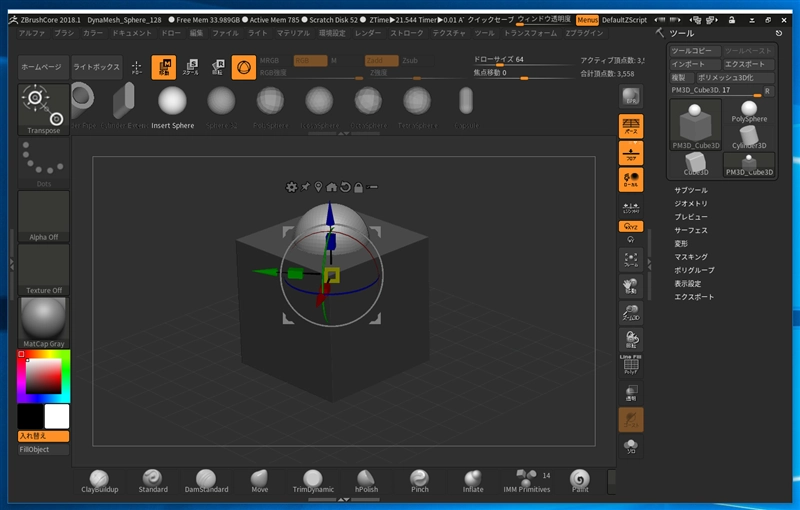Click the インポート button
This screenshot has width=800, height=510.
[x=695, y=64]
